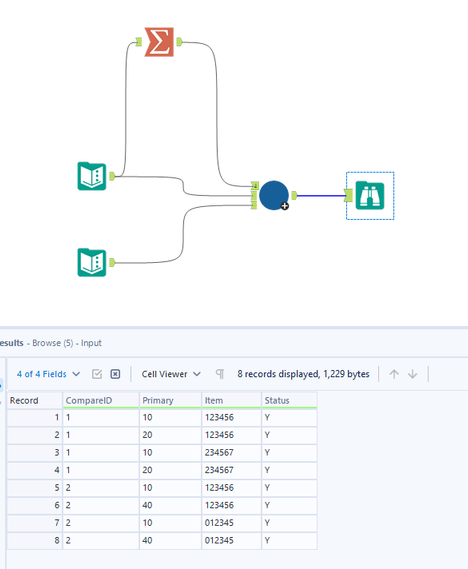Select the Summarize tool on canvas

(x=159, y=42)
